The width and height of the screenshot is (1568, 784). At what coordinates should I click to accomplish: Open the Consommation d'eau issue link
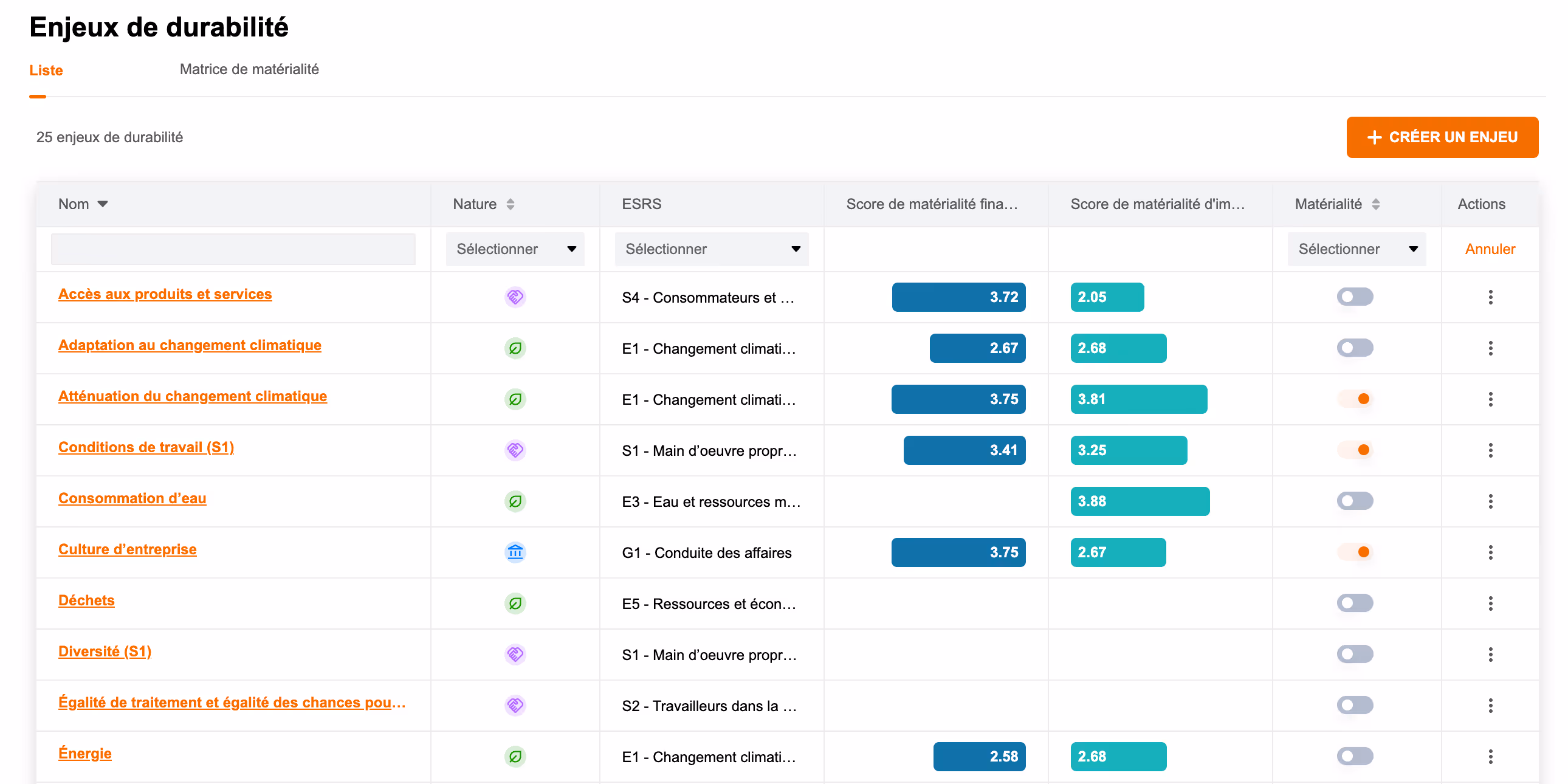pos(132,498)
